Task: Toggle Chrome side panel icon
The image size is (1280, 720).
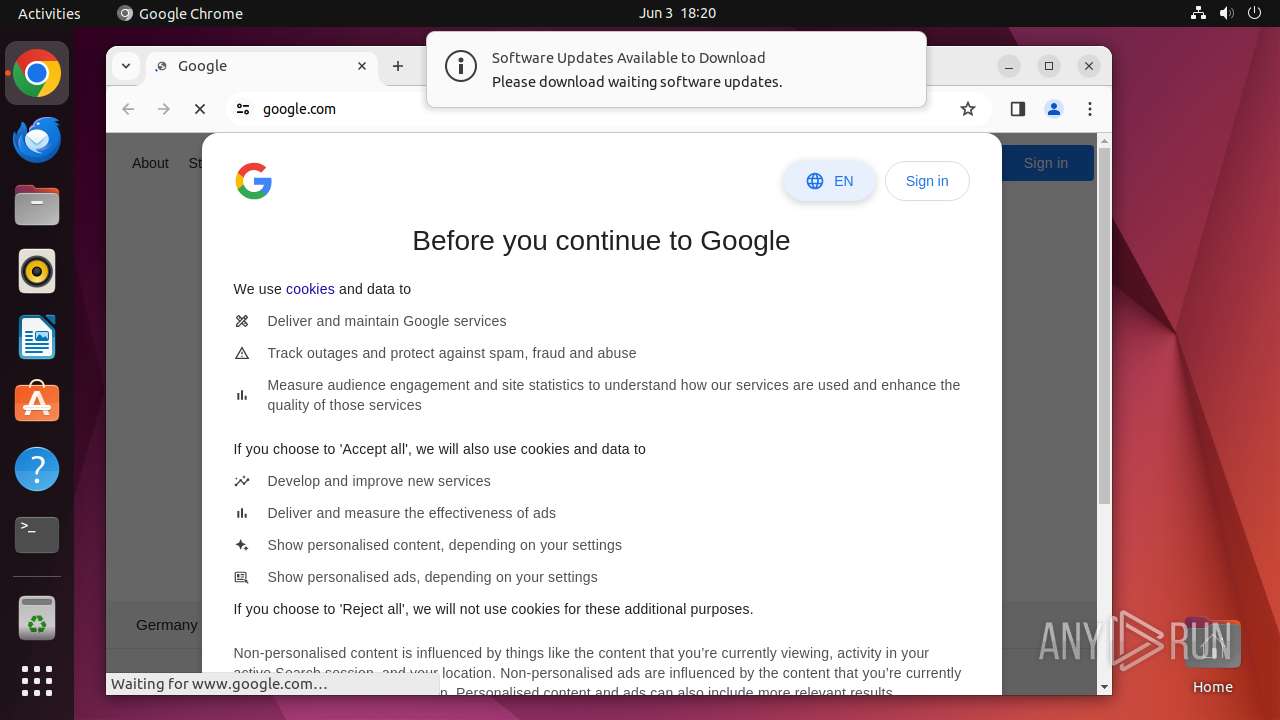Action: (x=1018, y=109)
